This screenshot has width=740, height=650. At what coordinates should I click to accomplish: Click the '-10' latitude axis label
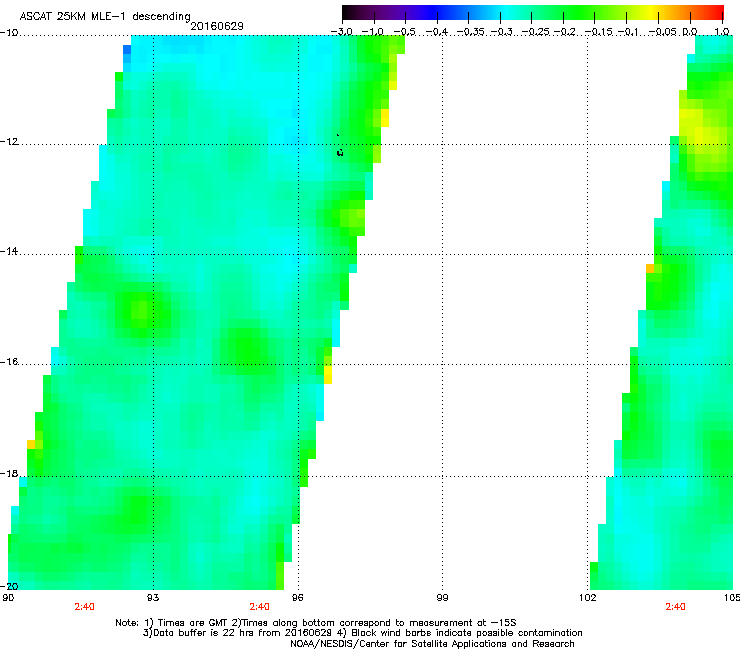tap(8, 33)
